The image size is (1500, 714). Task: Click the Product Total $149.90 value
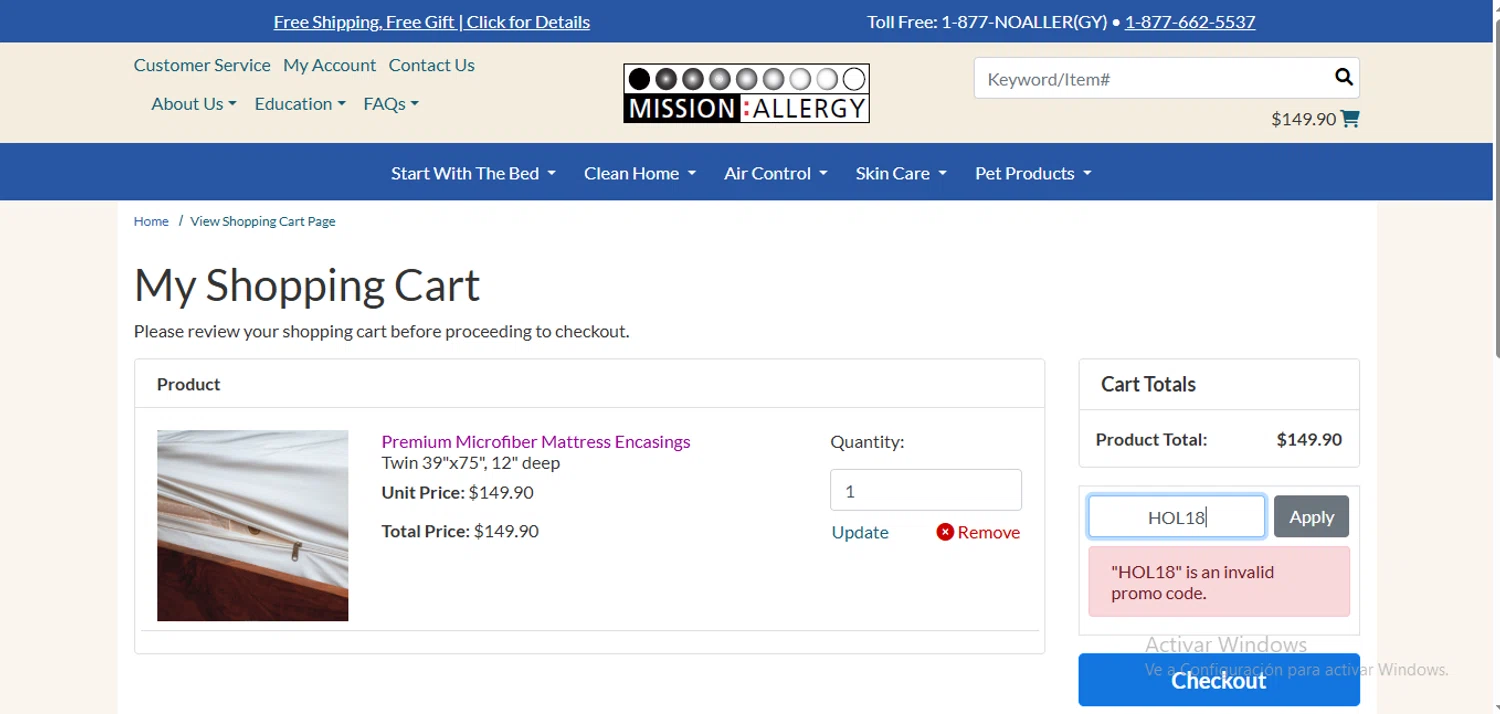(x=1309, y=439)
